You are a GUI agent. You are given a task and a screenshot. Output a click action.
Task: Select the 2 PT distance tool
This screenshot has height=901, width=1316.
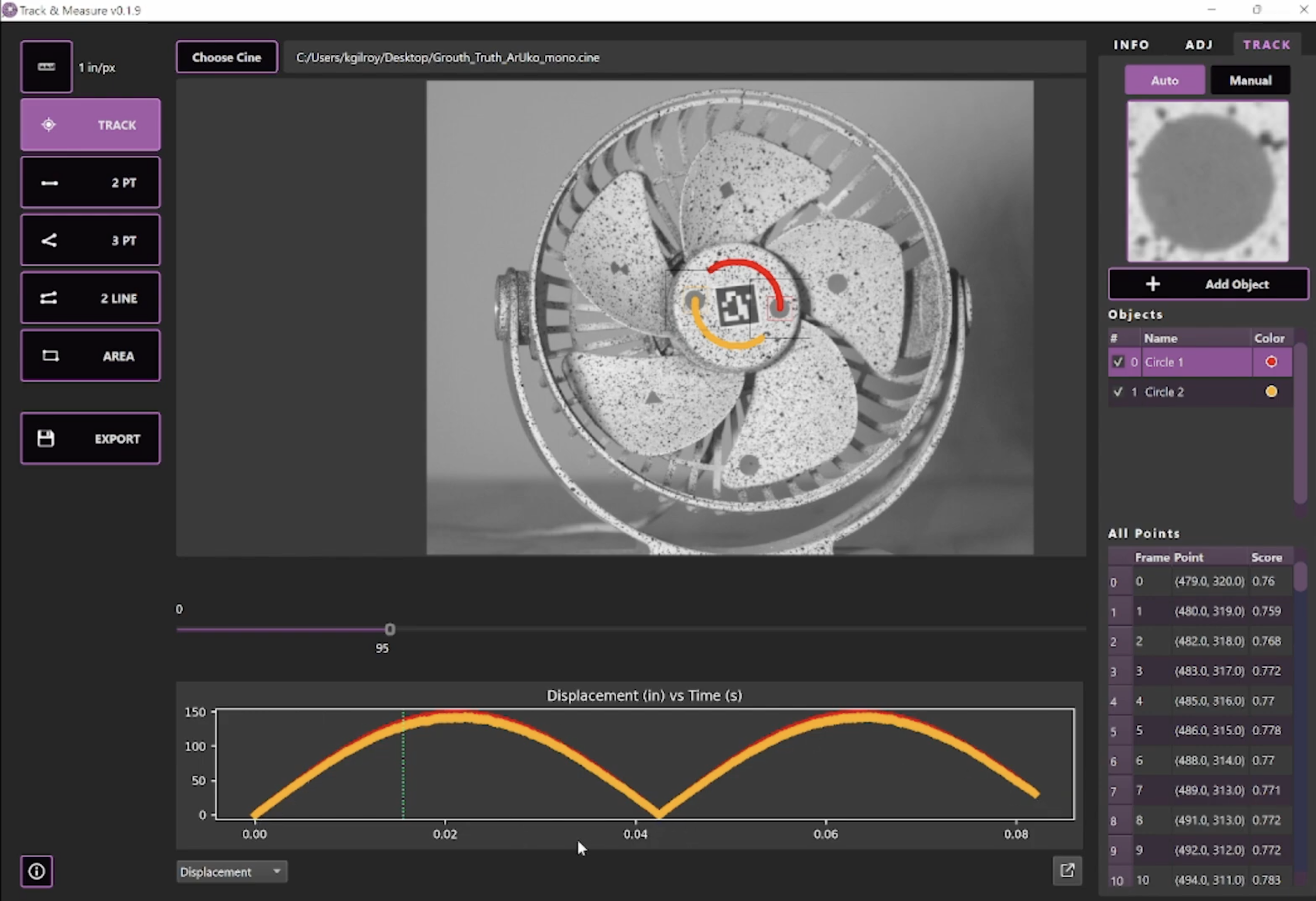90,182
